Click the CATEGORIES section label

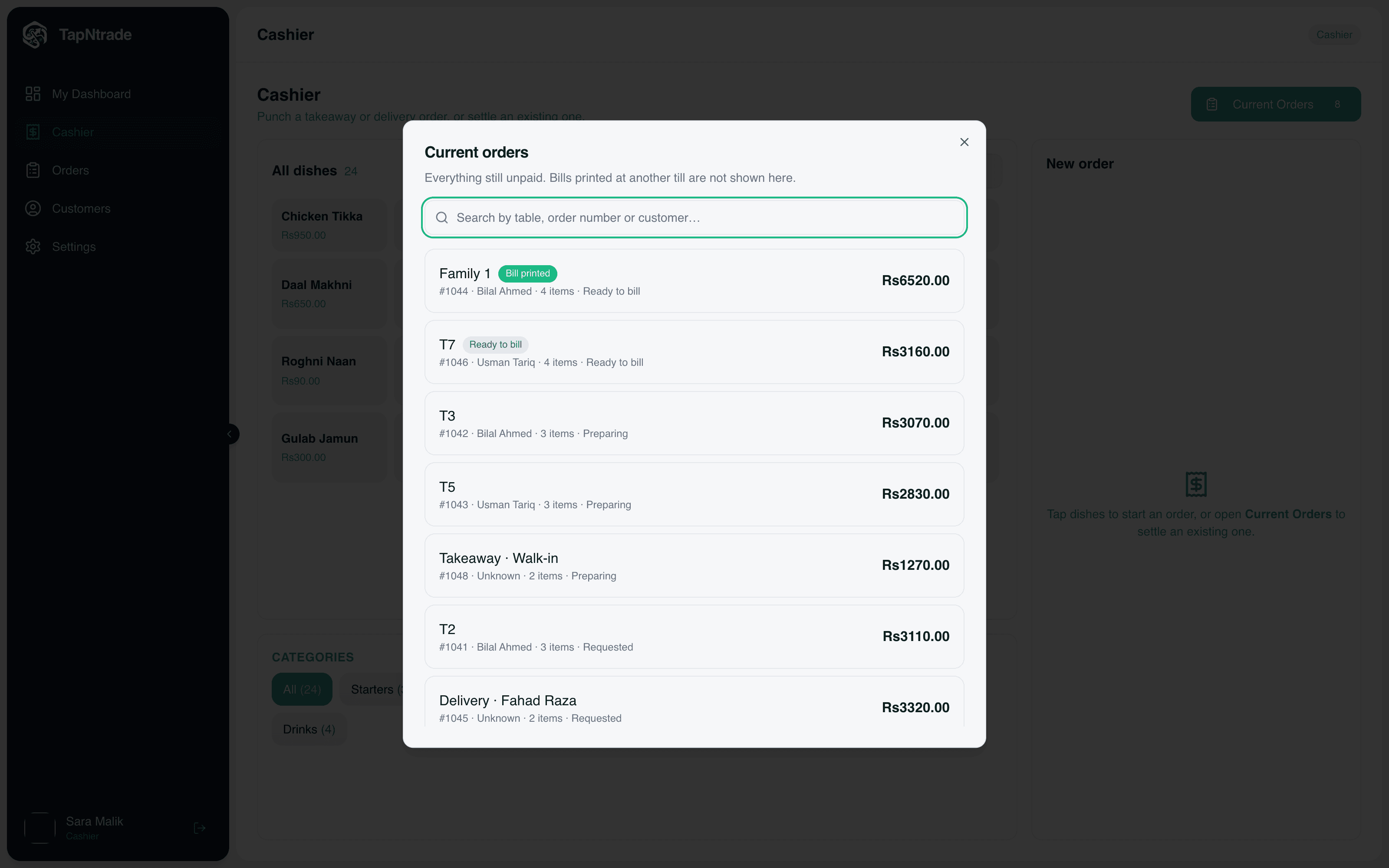[313, 658]
